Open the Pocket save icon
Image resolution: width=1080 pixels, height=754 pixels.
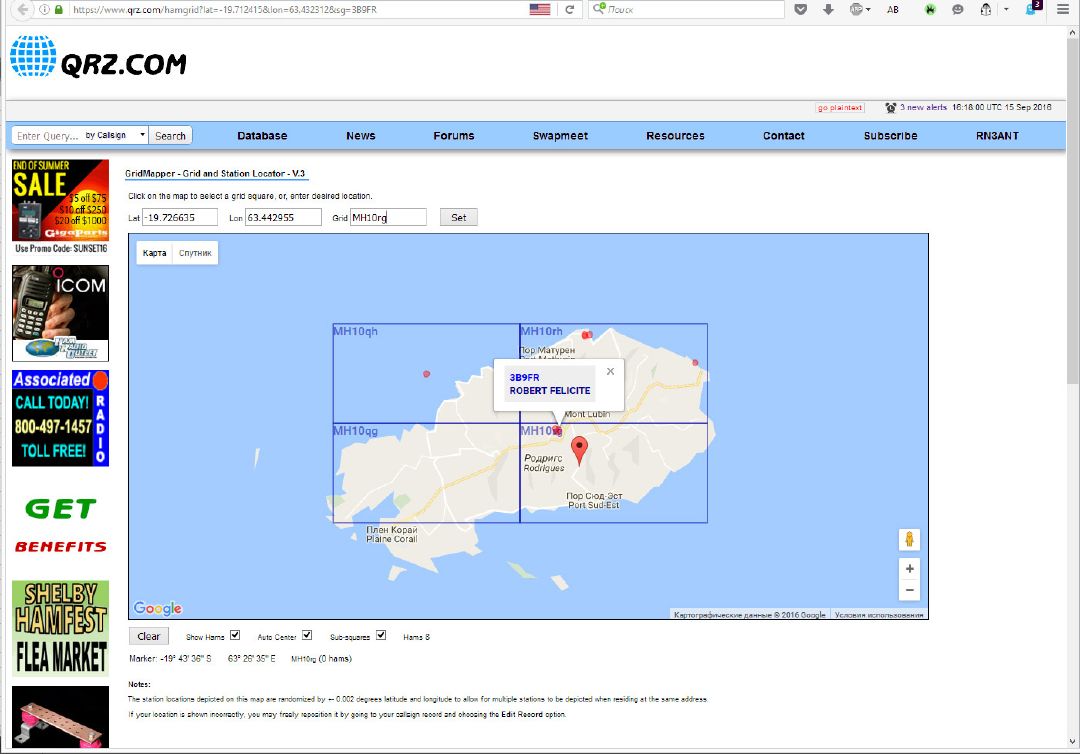[x=800, y=10]
